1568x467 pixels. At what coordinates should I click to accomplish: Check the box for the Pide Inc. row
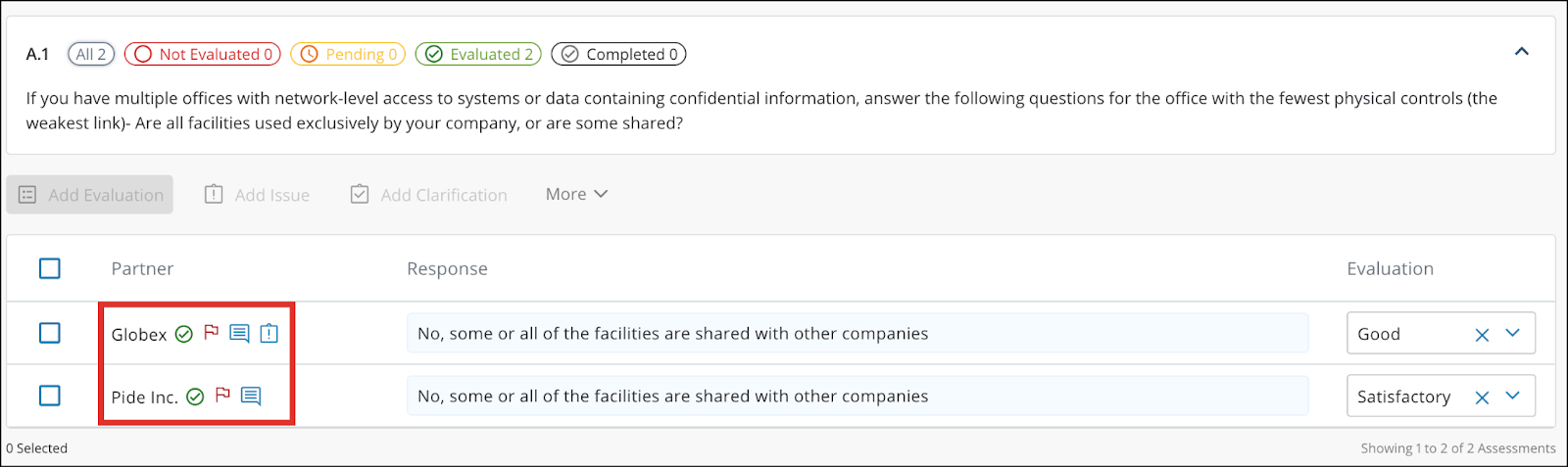click(x=50, y=396)
